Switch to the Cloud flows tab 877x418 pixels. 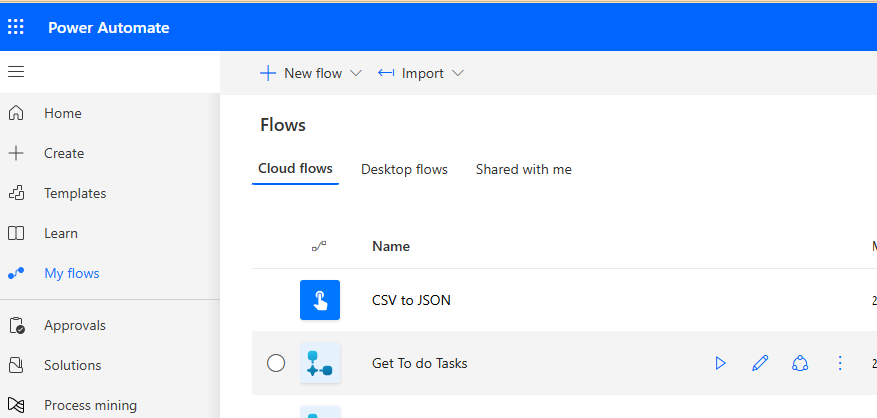295,168
